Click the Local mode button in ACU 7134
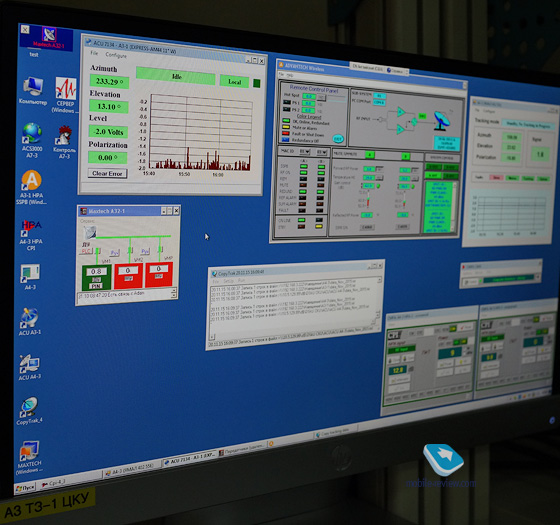Screen dimensions: 560x525 point(234,82)
